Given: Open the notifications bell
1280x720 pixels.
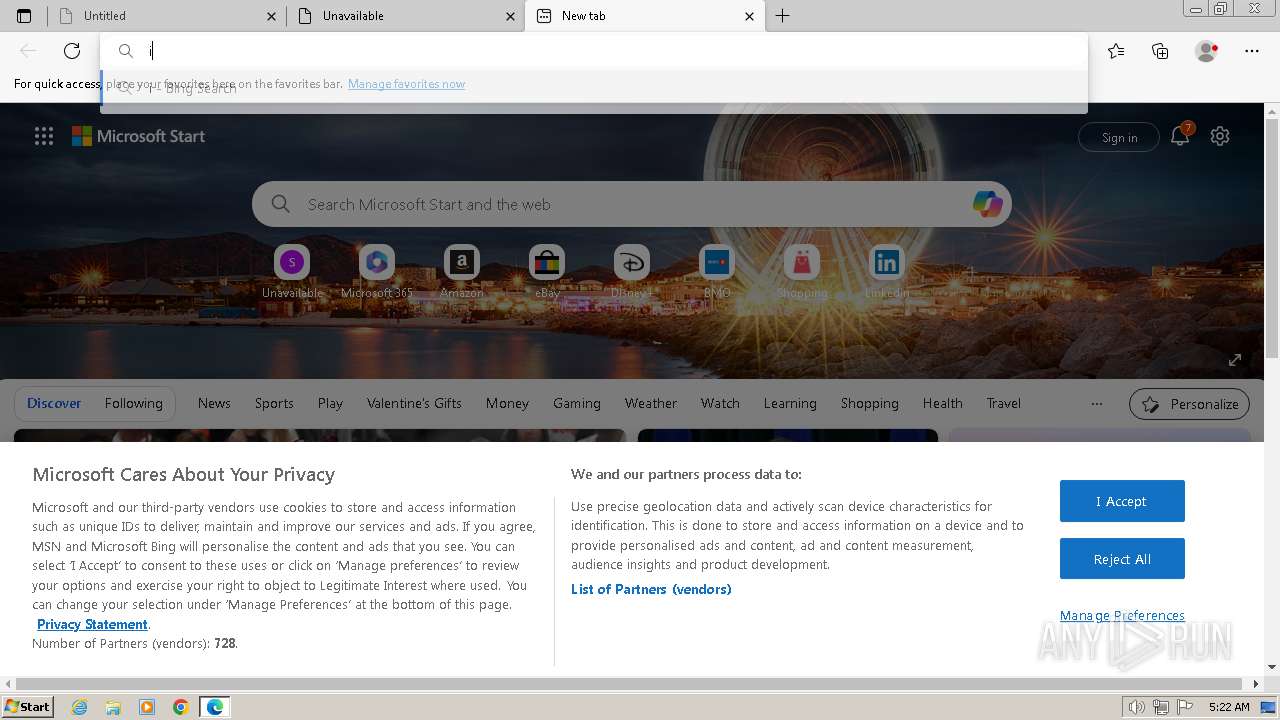Looking at the screenshot, I should [x=1181, y=137].
